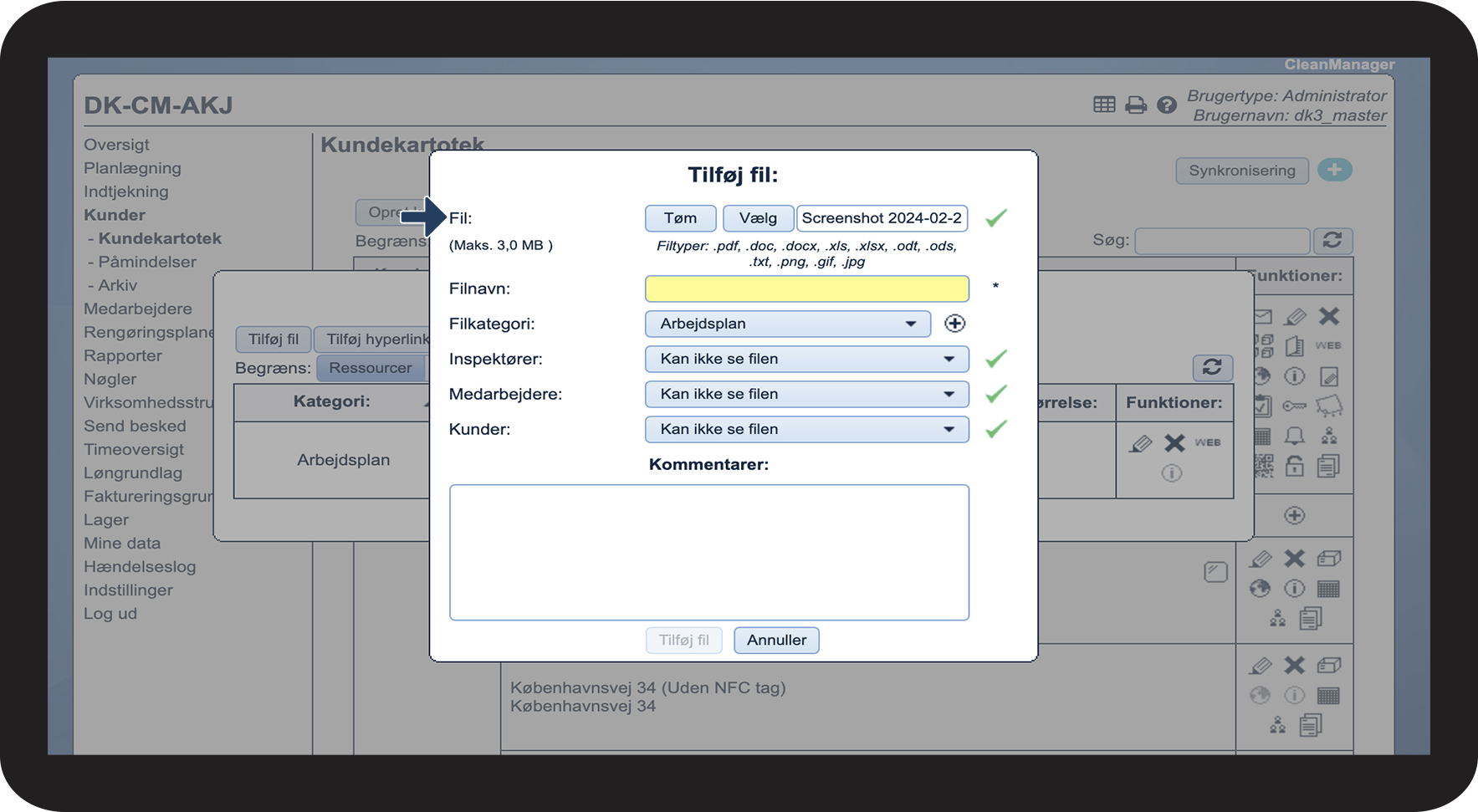
Task: Click background Tilføj fil button in files popup
Action: (x=274, y=340)
